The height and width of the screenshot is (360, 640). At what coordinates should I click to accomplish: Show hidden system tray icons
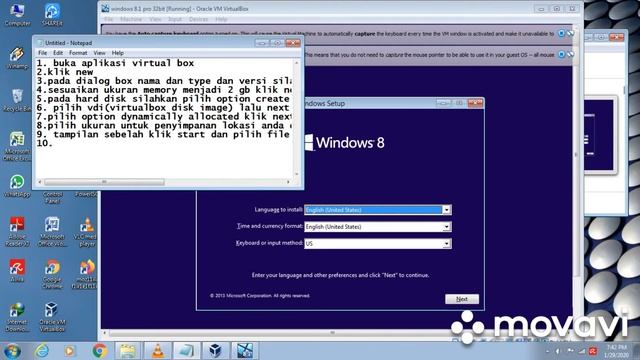point(547,351)
